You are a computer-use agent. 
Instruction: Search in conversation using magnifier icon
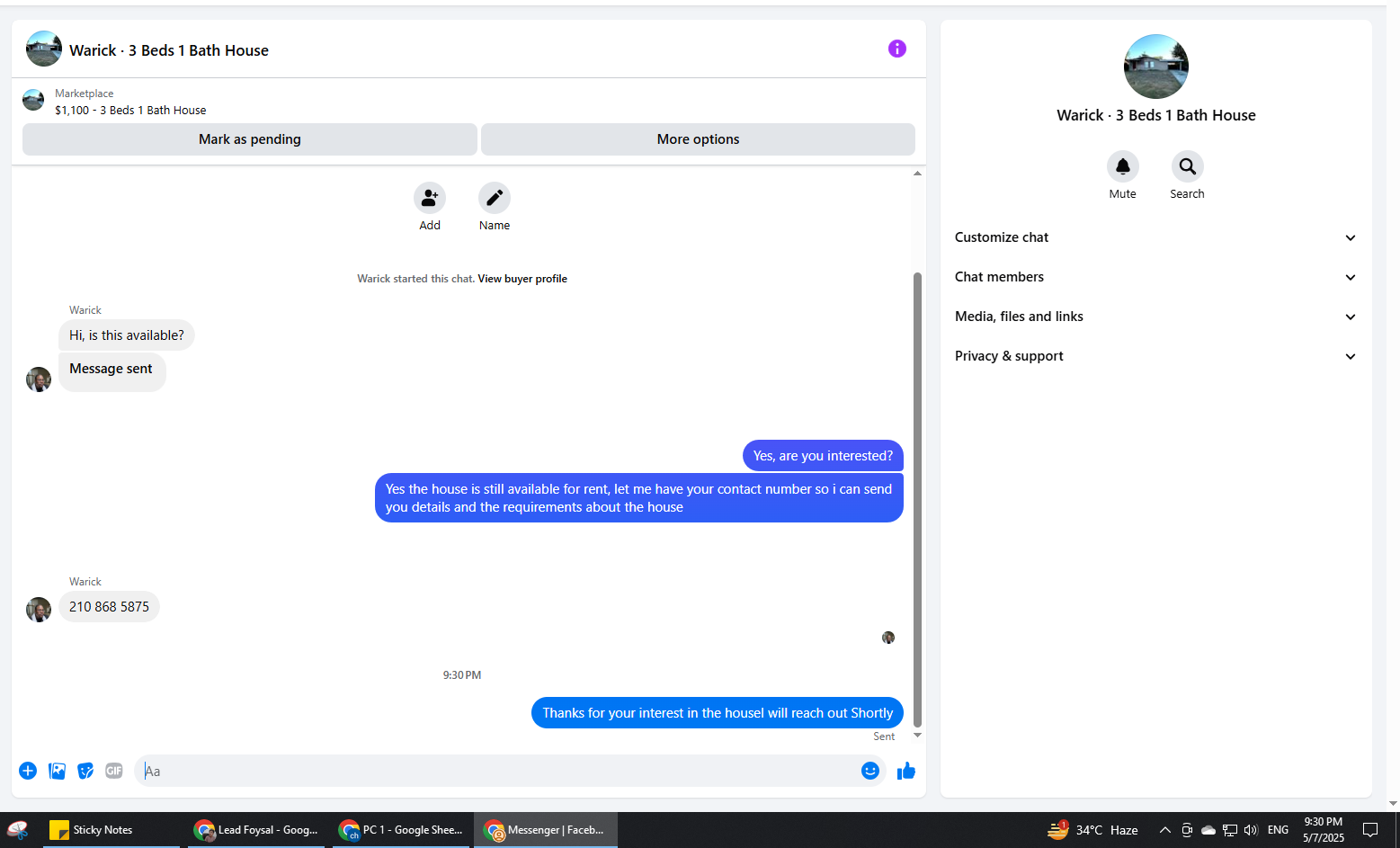tap(1188, 166)
